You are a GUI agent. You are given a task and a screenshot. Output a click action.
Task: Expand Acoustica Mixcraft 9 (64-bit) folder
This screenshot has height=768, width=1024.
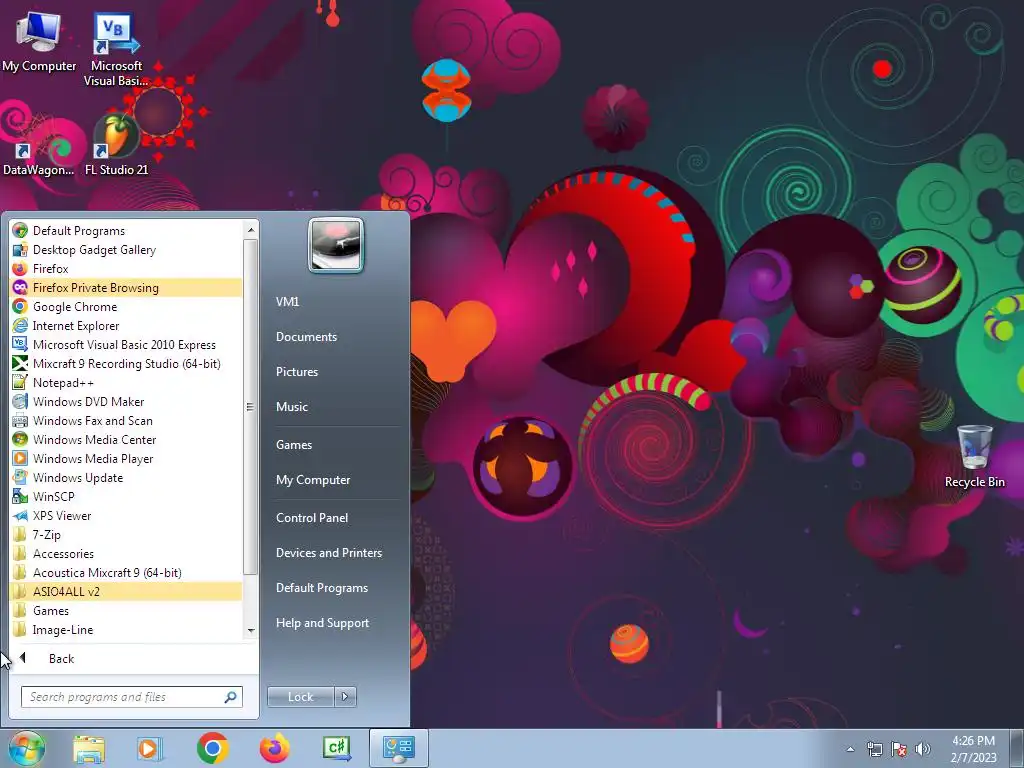127,572
